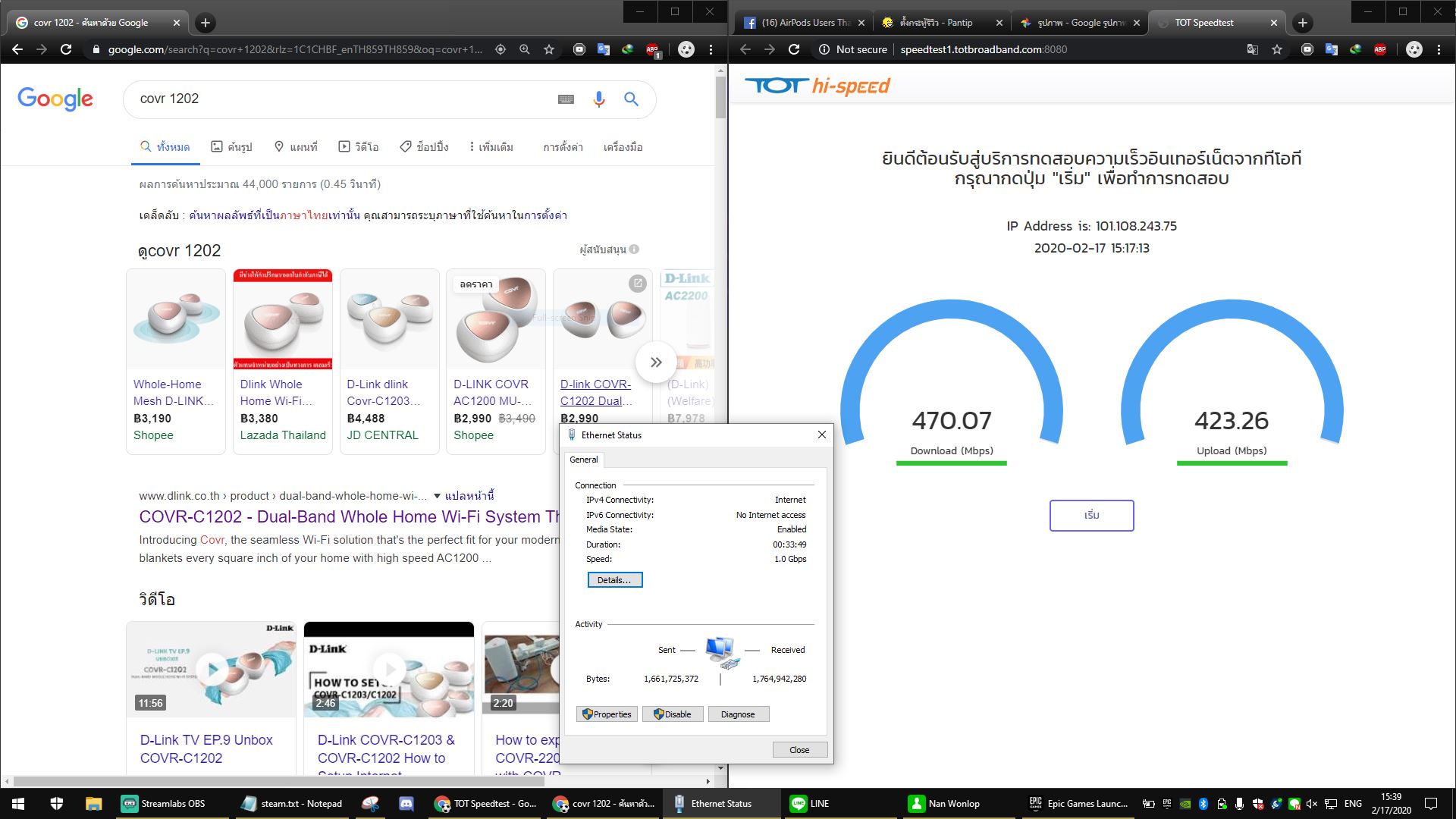Click the Close button in Ethernet Status
The width and height of the screenshot is (1456, 819).
799,750
